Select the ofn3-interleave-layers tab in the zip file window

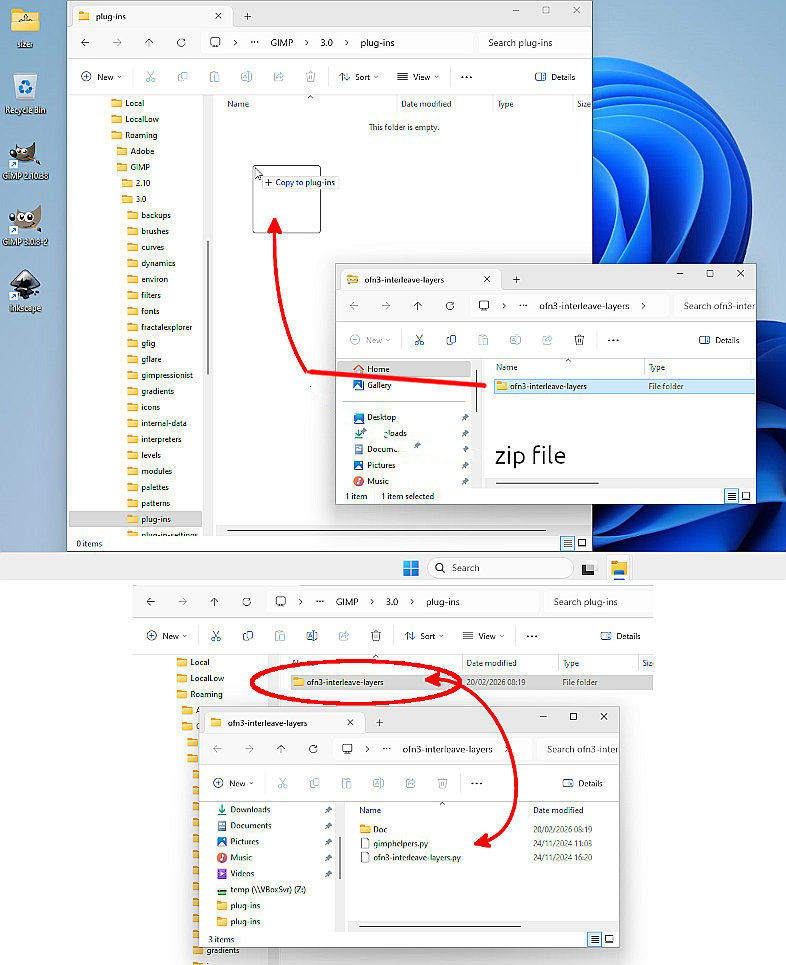(419, 279)
